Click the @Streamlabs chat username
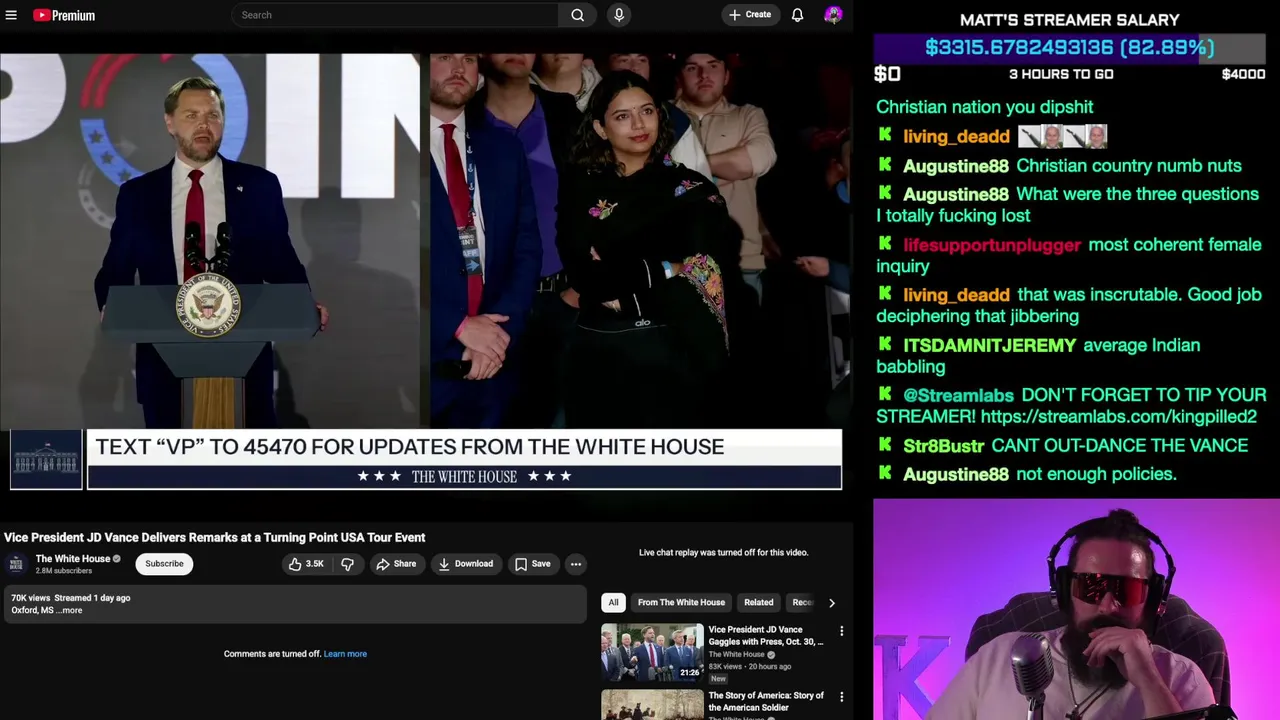Viewport: 1280px width, 720px height. click(958, 396)
